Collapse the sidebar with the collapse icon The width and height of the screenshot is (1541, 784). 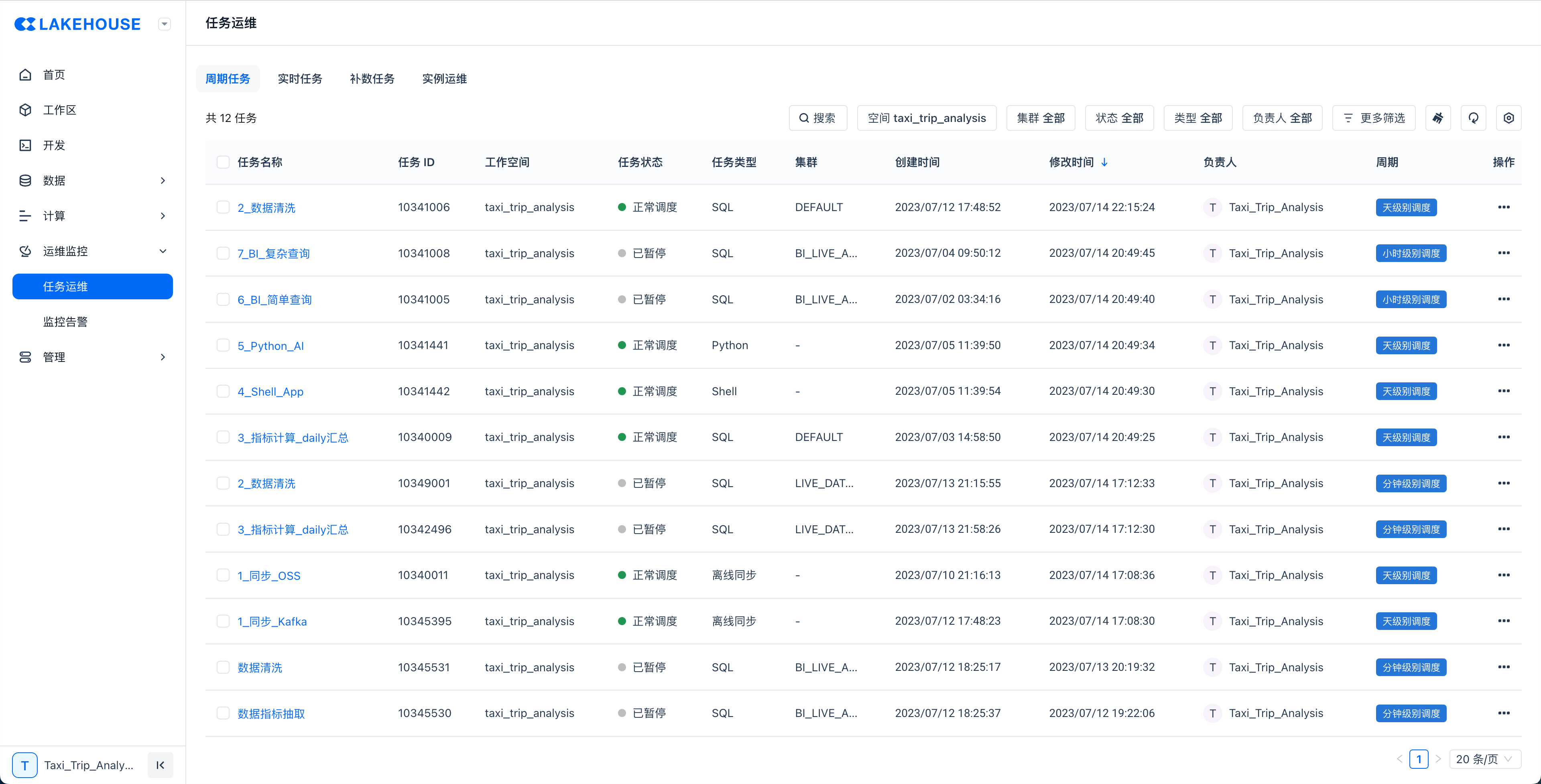pos(161,765)
